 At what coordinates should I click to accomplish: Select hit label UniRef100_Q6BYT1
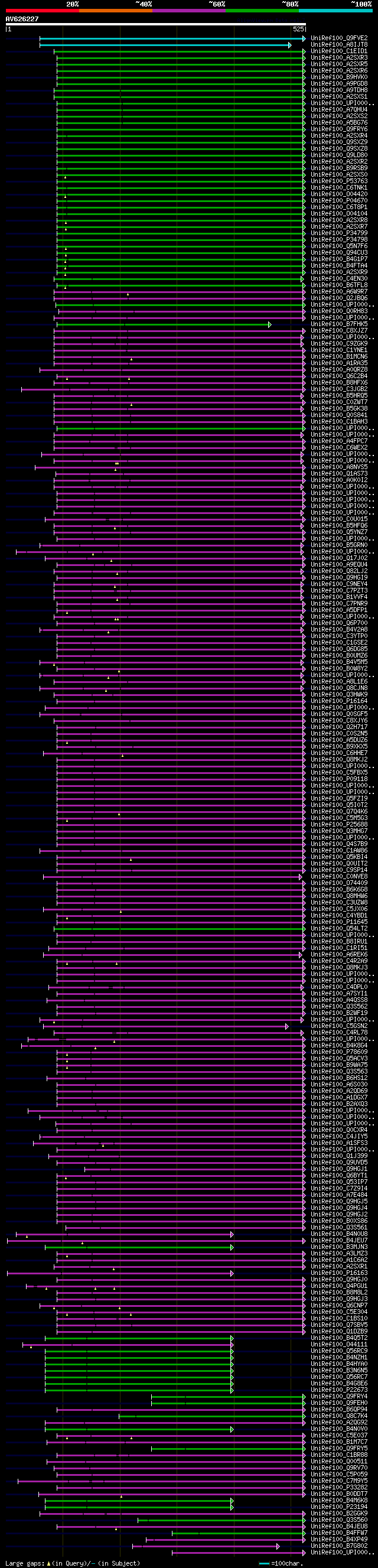tap(339, 1175)
